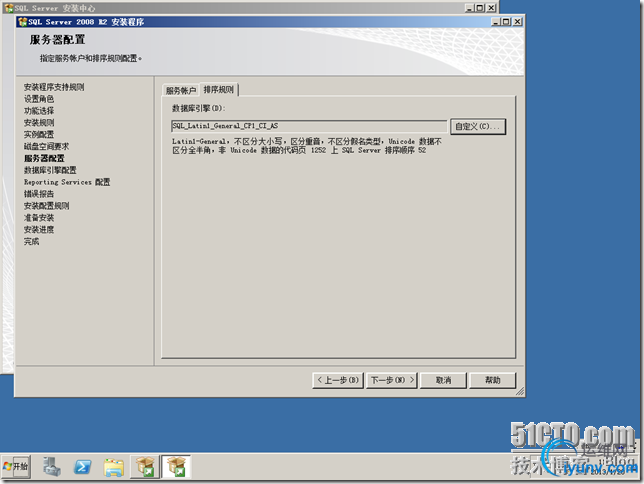This screenshot has width=644, height=484.
Task: Proceed with 下一步(N) button
Action: (x=392, y=380)
